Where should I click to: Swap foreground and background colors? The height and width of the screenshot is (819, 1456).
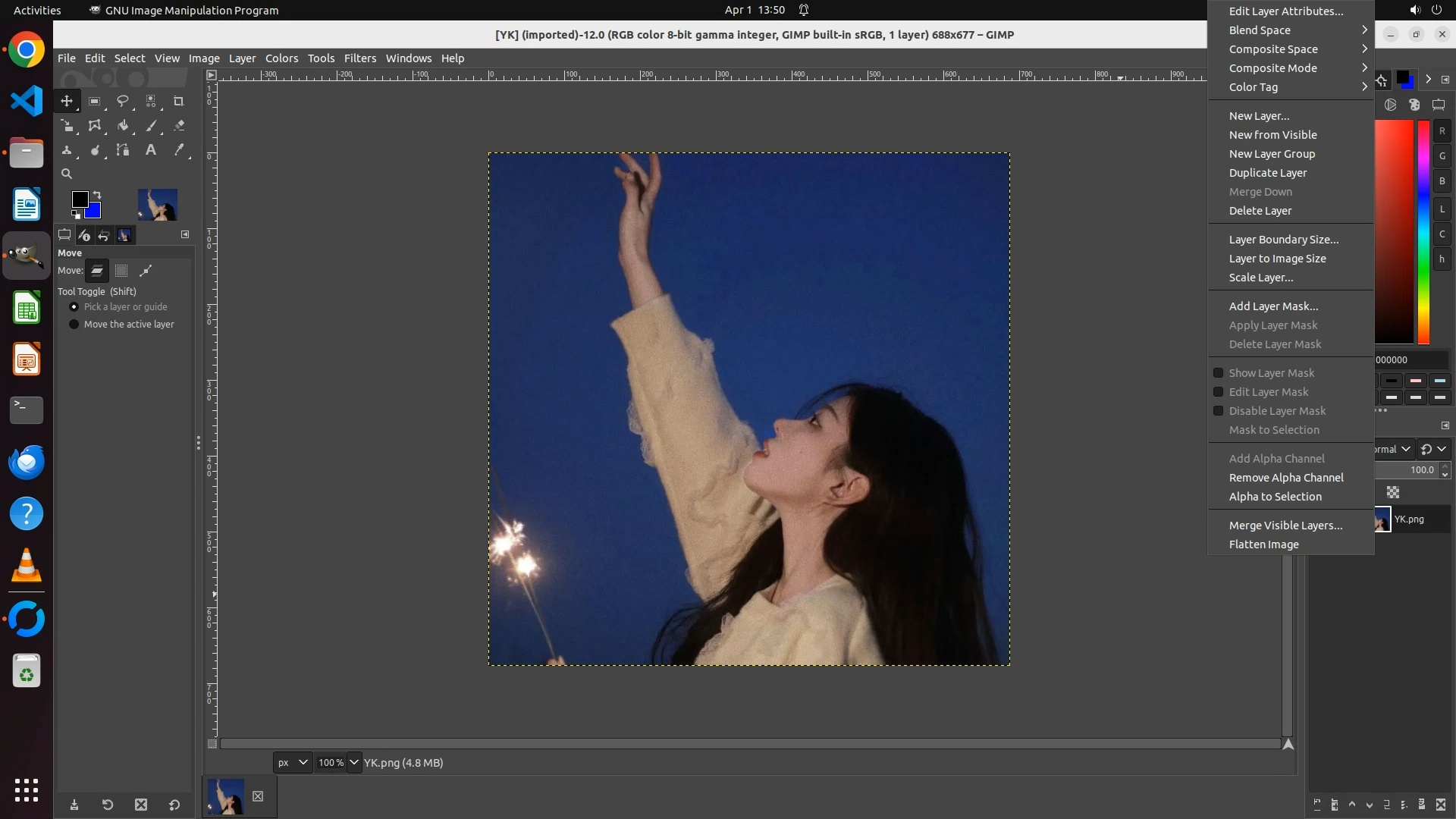click(x=97, y=195)
